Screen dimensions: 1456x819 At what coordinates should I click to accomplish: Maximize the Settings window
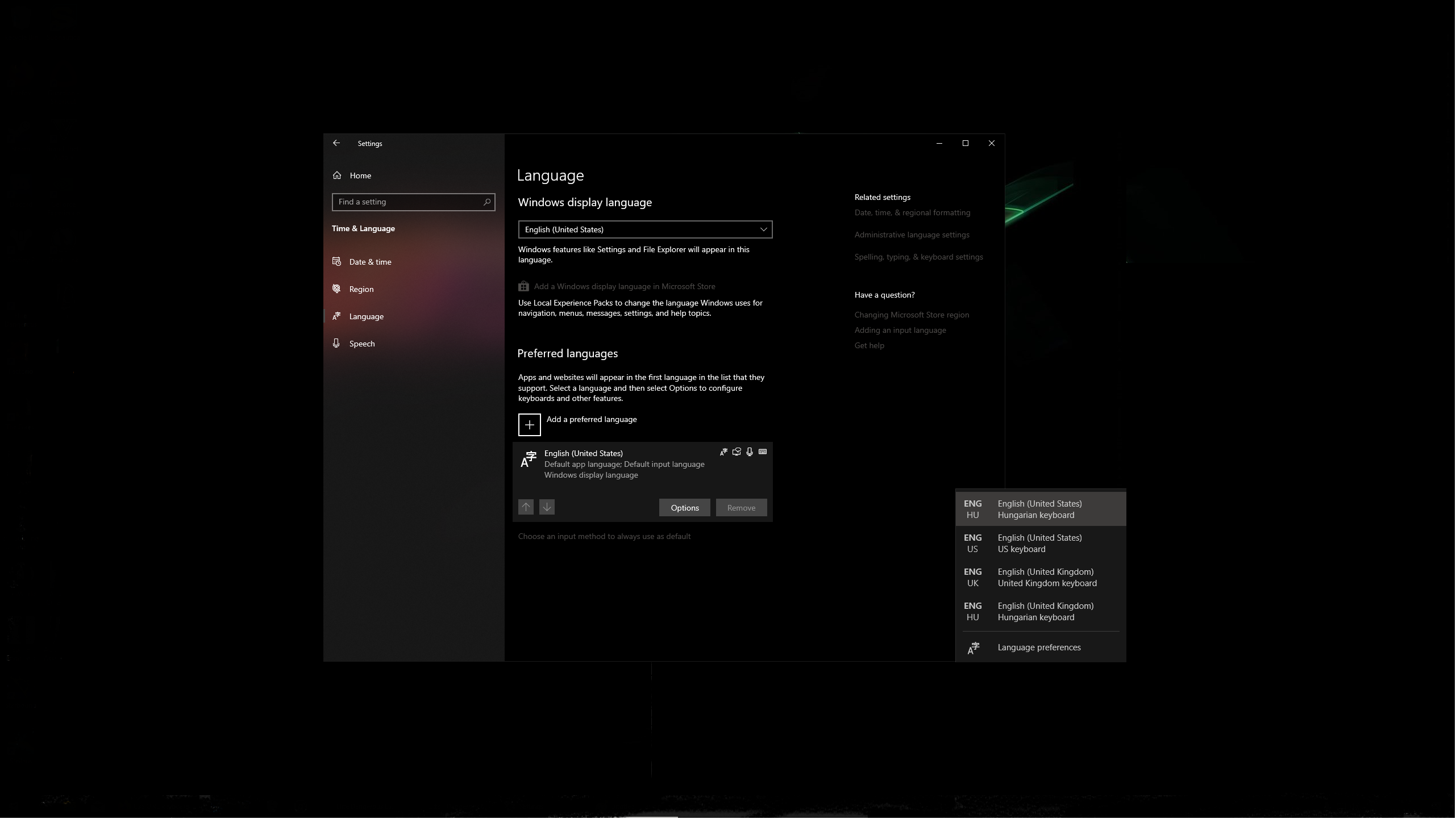[x=966, y=143]
